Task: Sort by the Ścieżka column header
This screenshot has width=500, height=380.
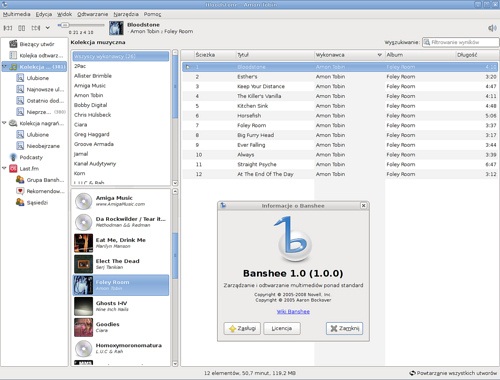Action: click(215, 55)
